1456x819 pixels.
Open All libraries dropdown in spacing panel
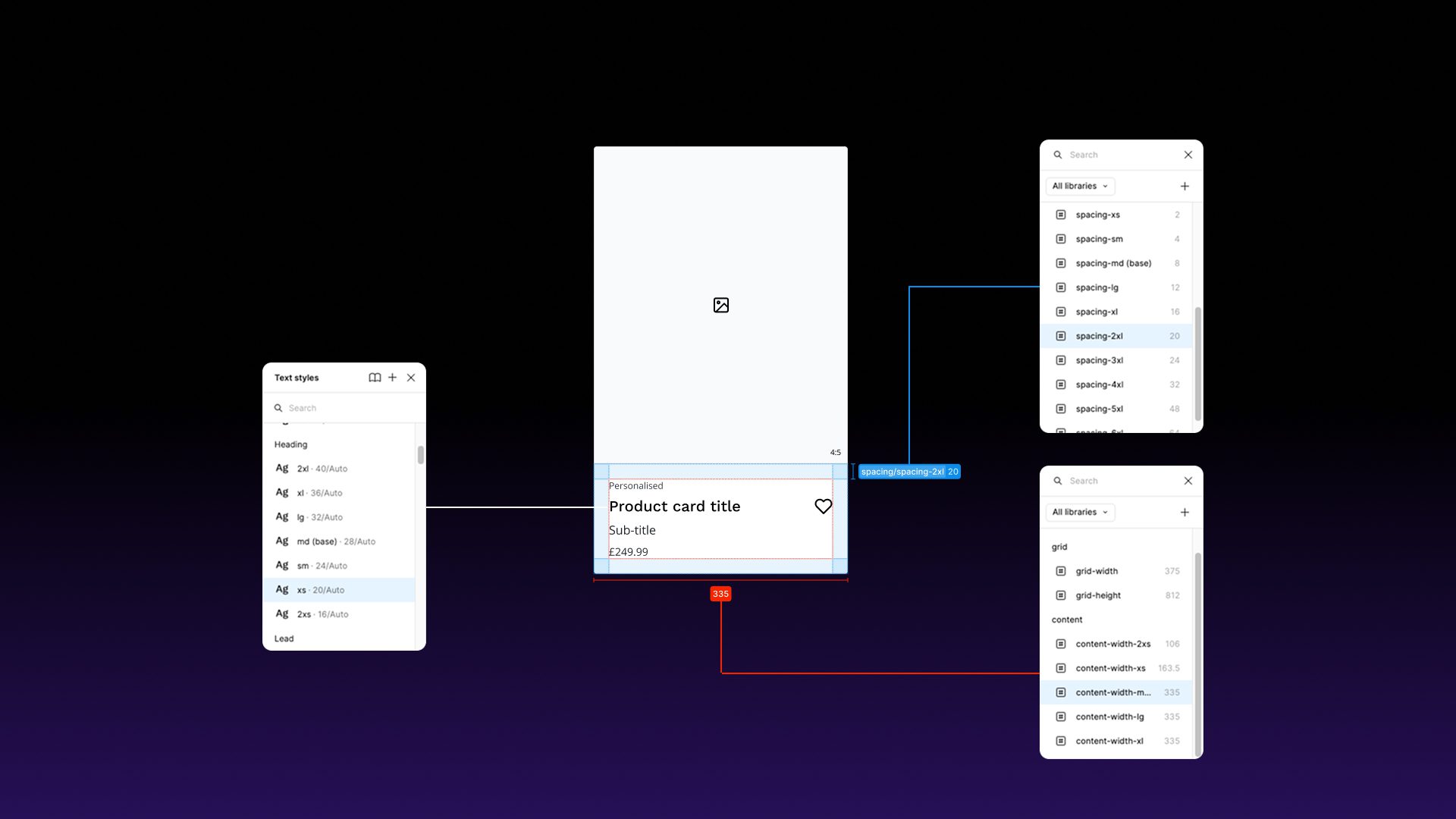tap(1081, 186)
